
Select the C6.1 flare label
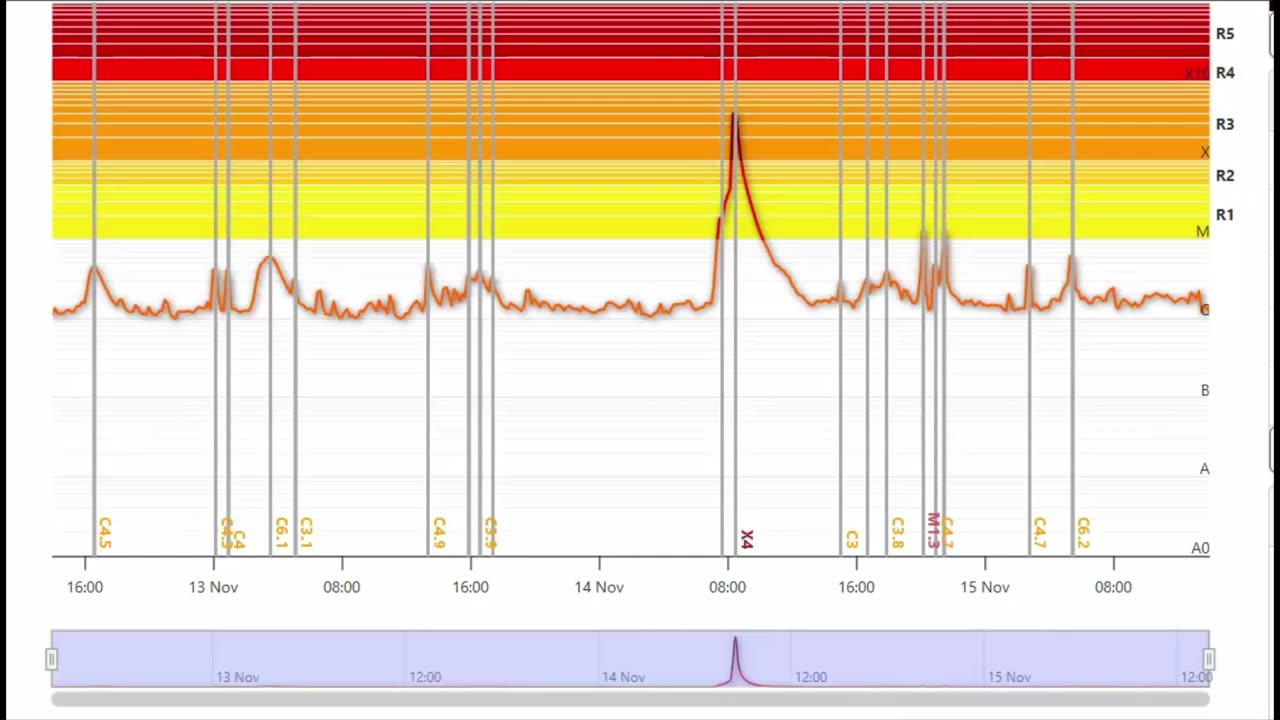(281, 533)
